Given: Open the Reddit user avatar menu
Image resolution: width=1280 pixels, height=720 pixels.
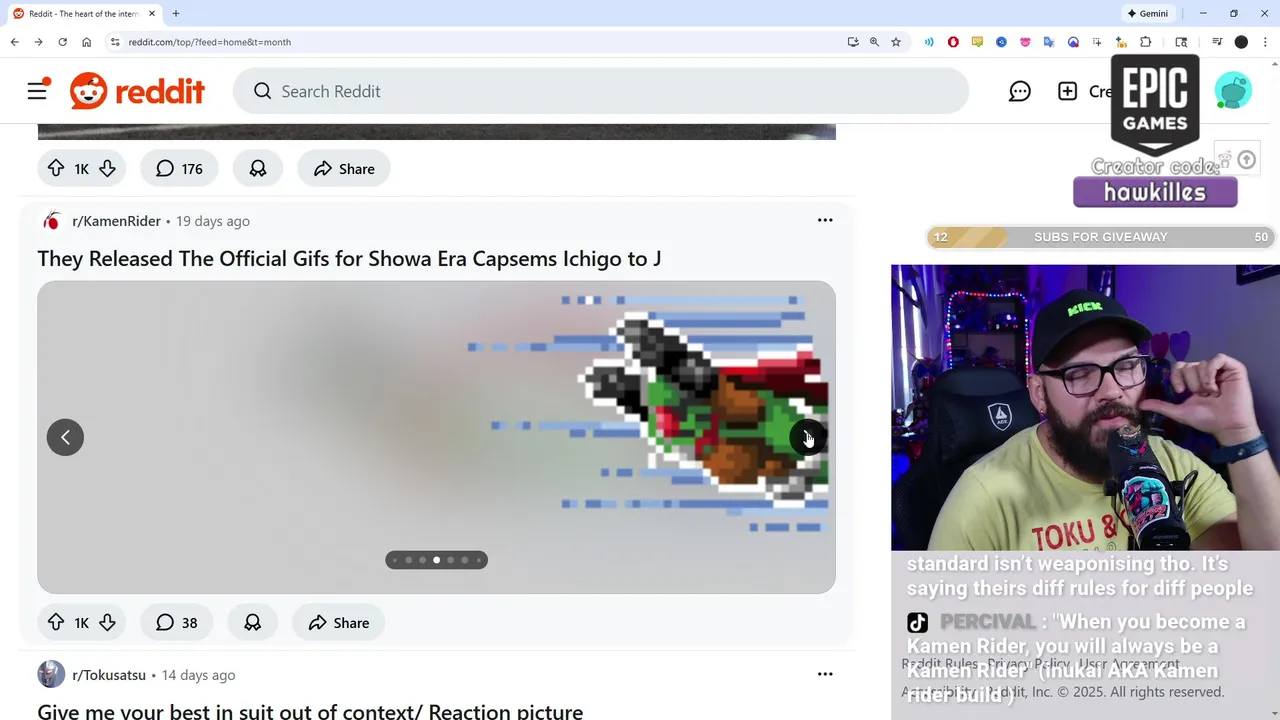Looking at the screenshot, I should point(1233,91).
